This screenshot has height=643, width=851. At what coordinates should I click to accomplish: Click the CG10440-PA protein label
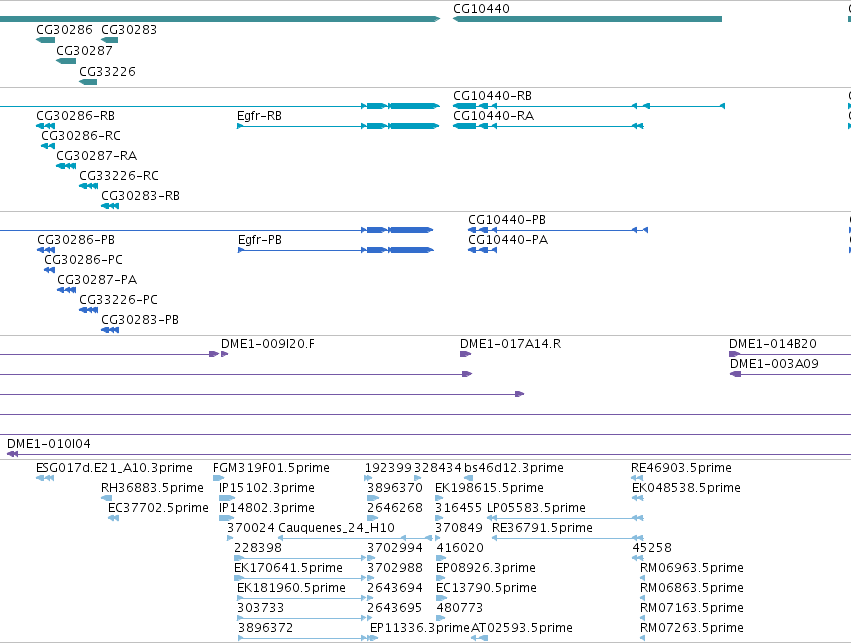508,240
